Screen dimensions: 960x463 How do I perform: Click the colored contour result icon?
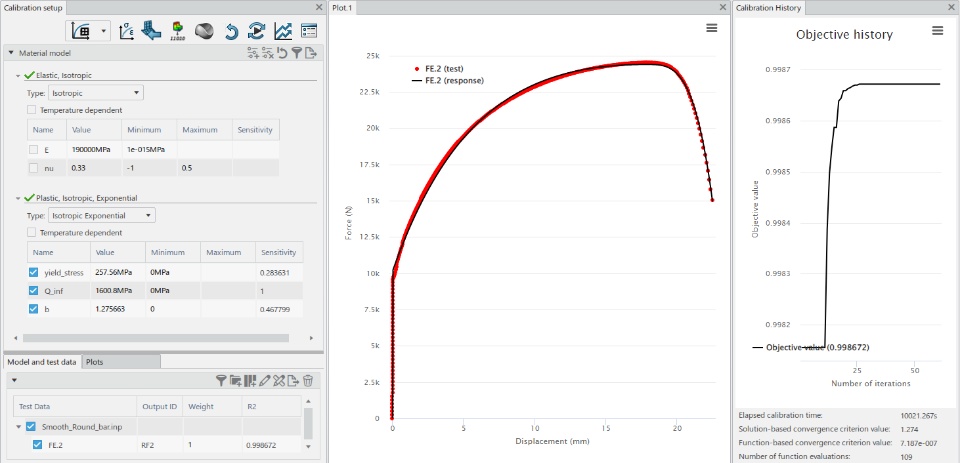(178, 31)
